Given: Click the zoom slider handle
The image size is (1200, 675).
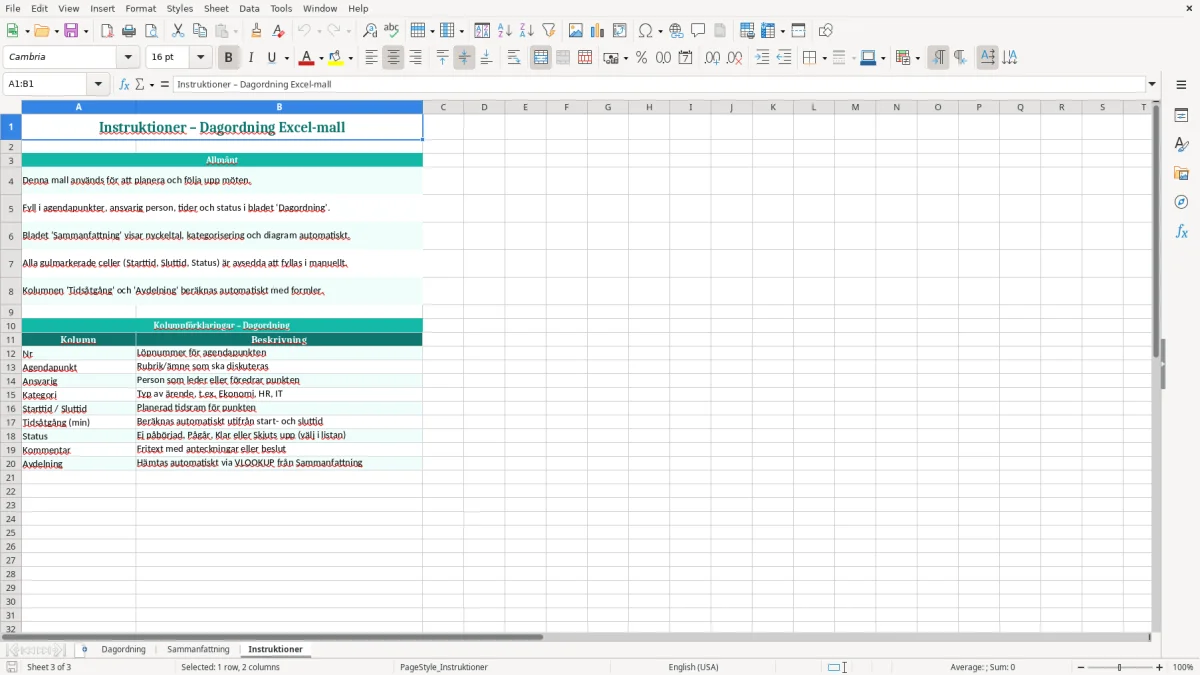Looking at the screenshot, I should click(1120, 667).
